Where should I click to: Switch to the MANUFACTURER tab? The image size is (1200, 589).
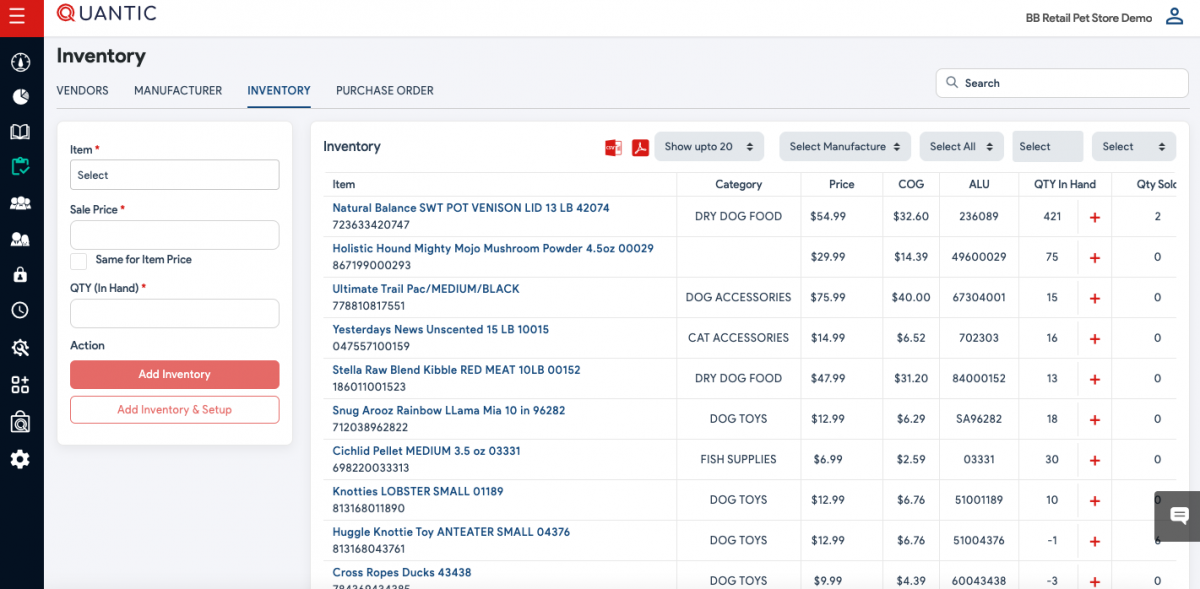click(x=178, y=90)
